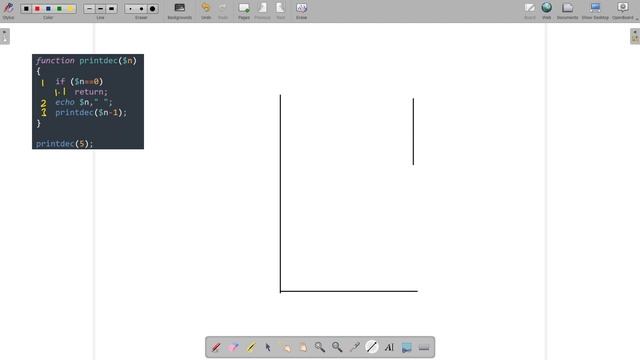Select yellow pen color
The width and height of the screenshot is (640, 360).
click(x=70, y=9)
